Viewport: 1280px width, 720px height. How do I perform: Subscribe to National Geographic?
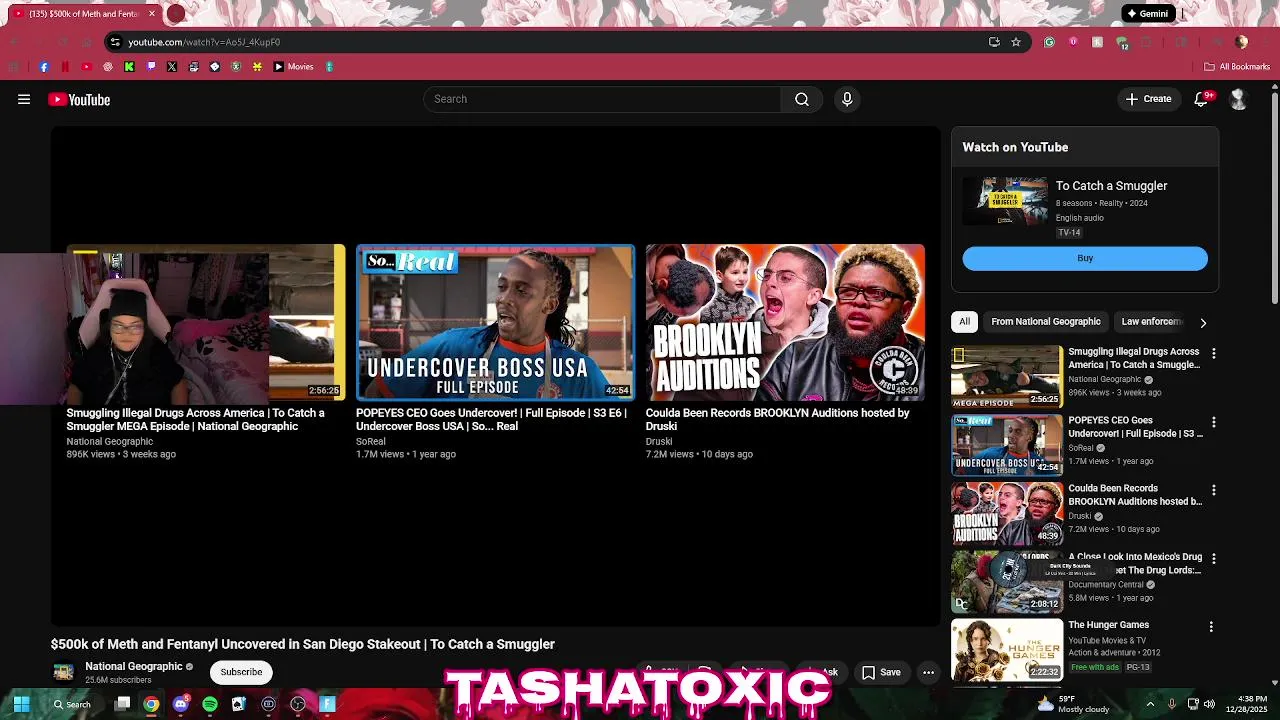pos(241,672)
